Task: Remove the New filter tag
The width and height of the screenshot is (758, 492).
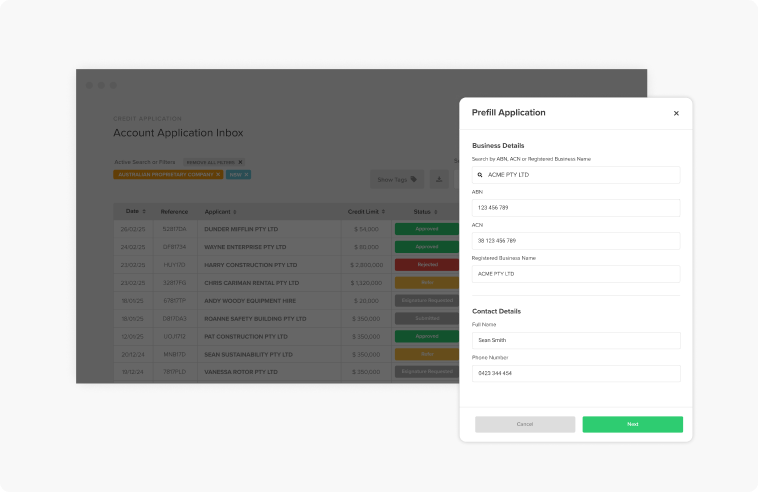Action: (x=246, y=174)
